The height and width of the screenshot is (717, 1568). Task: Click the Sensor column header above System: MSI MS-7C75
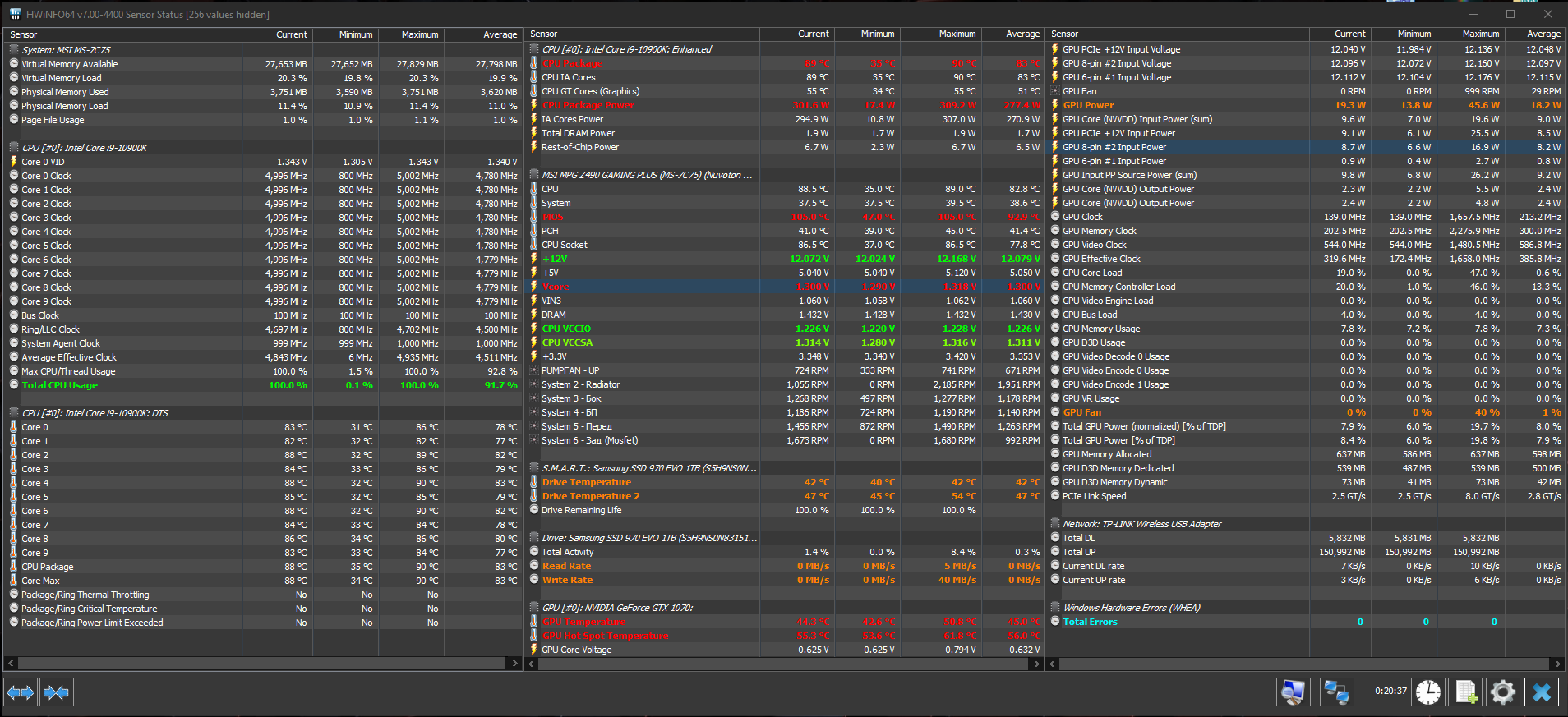[x=123, y=34]
